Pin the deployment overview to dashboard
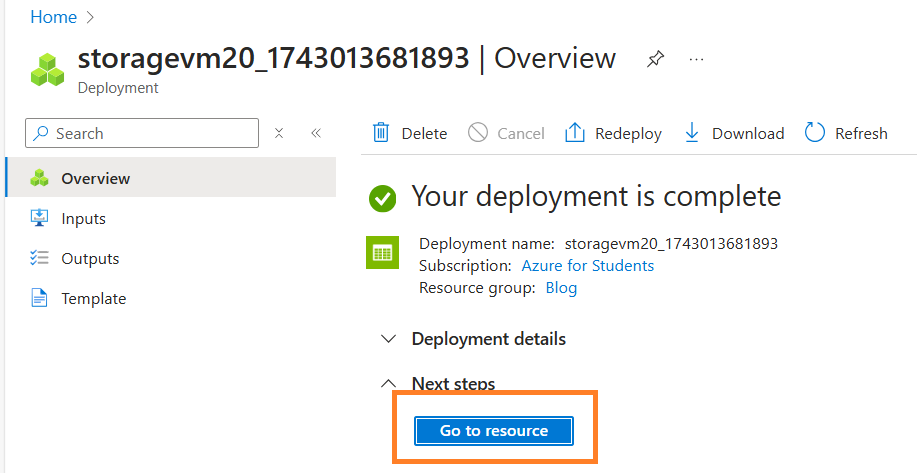917x473 pixels. [x=656, y=59]
